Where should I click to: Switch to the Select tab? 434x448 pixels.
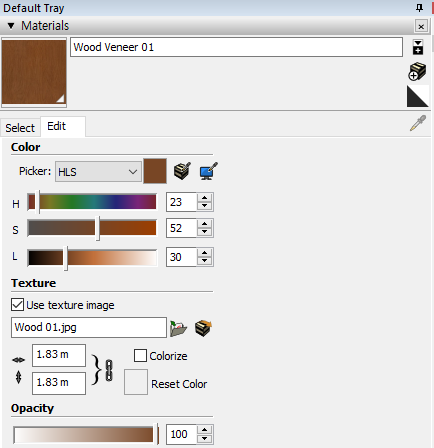click(x=20, y=128)
